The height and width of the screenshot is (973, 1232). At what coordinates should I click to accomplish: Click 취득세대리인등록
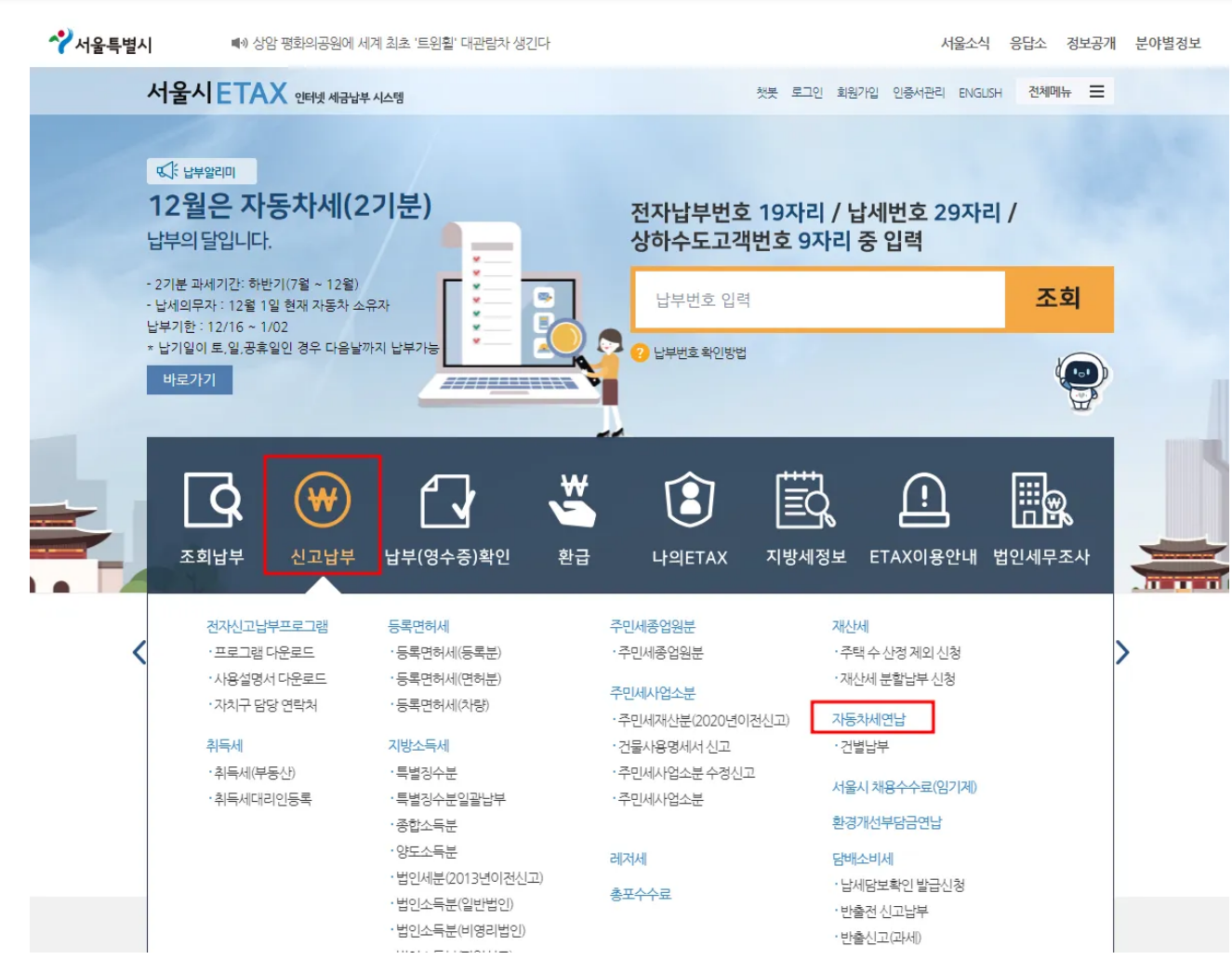[x=263, y=798]
